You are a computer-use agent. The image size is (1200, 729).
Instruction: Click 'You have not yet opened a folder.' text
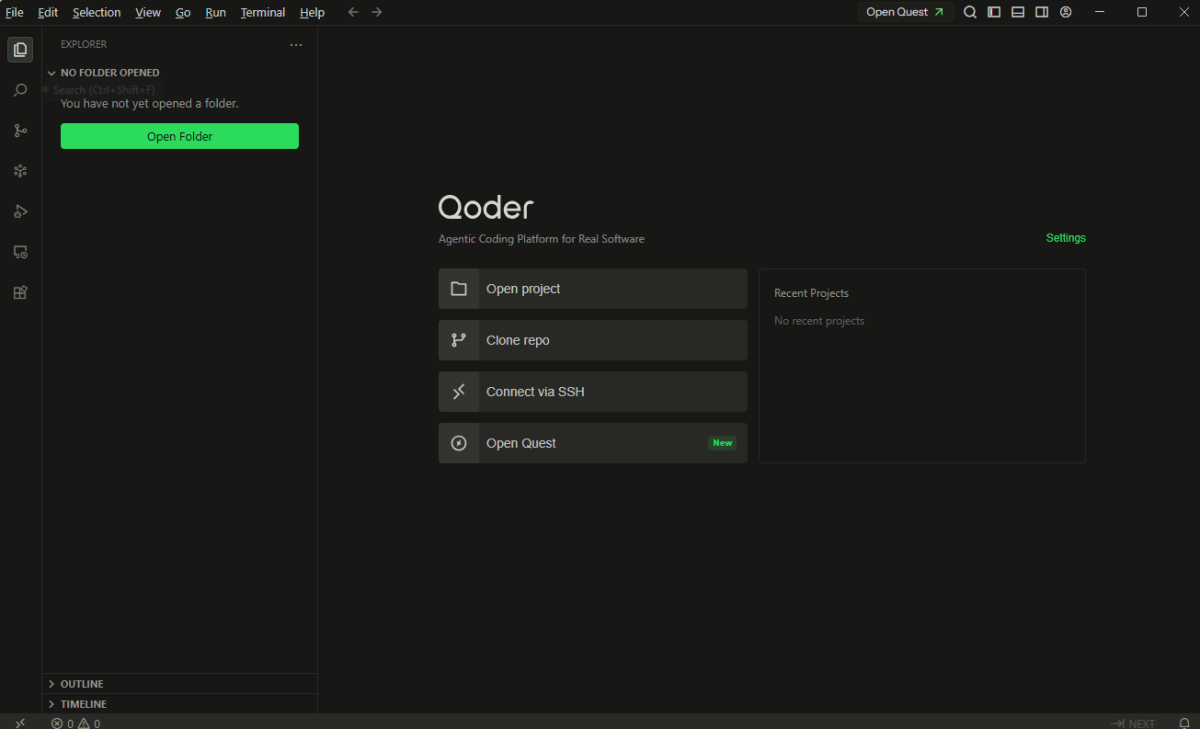pos(150,103)
